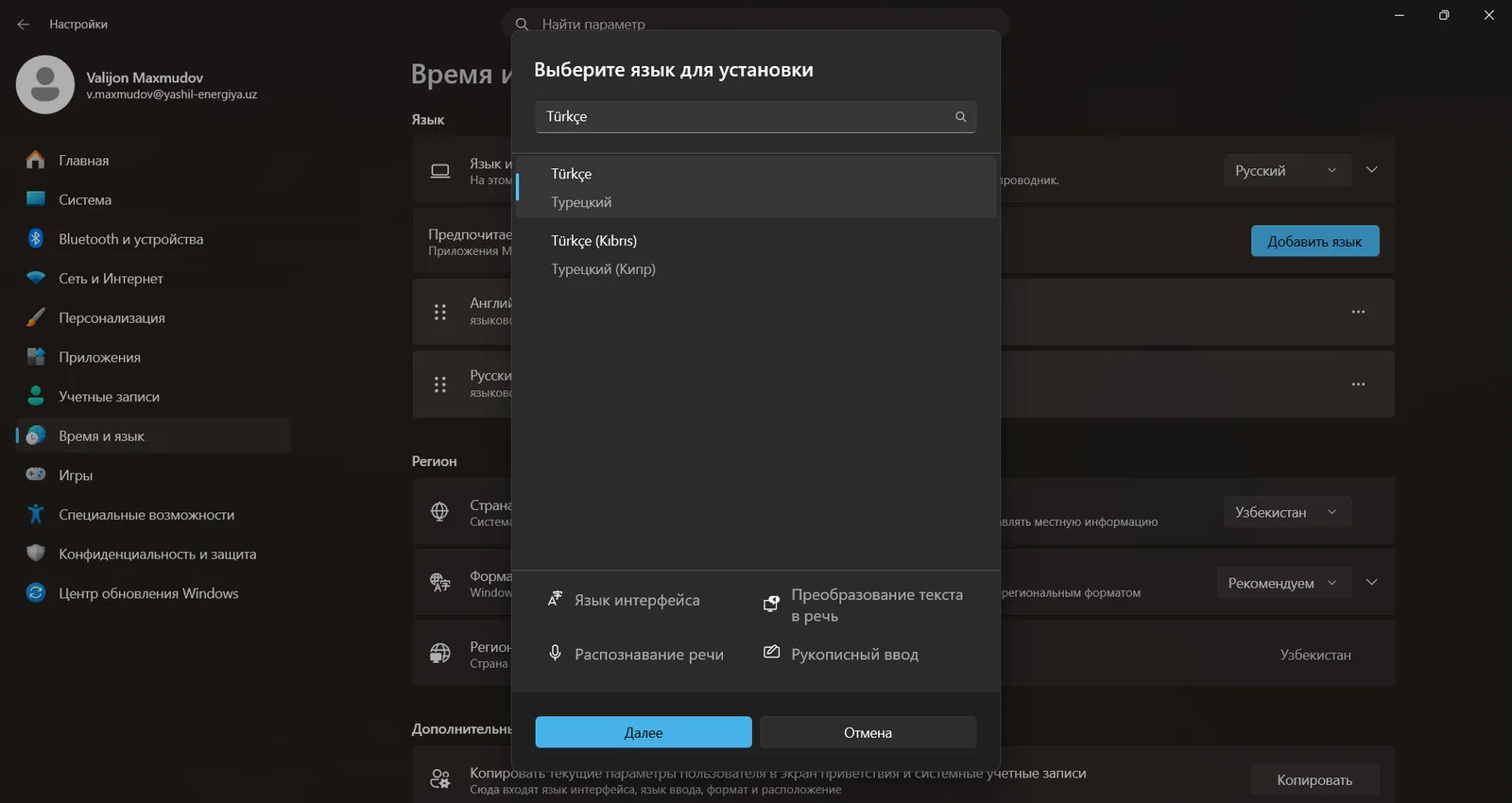The height and width of the screenshot is (803, 1512).
Task: Click the Добавить язык button
Action: 1314,241
